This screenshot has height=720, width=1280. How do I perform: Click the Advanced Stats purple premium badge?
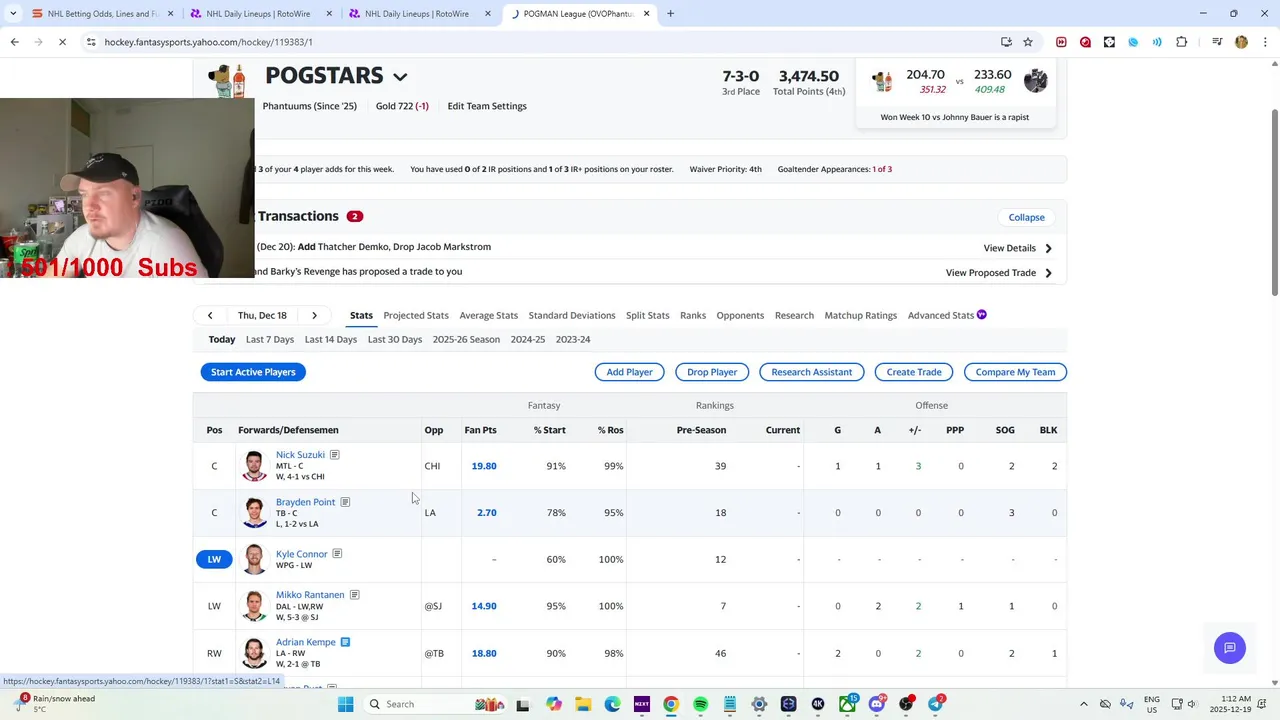[x=982, y=315]
